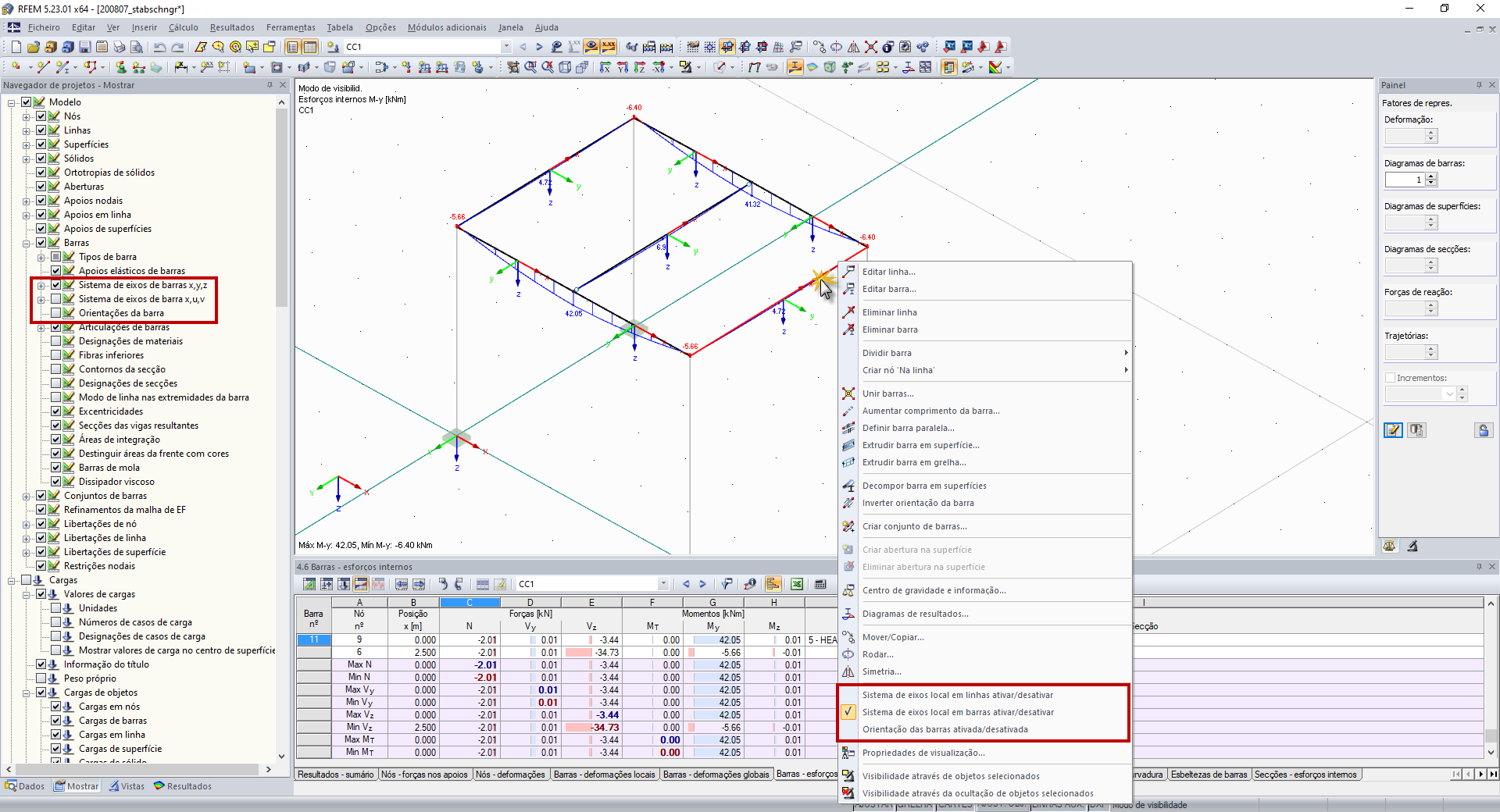Click the zoom window magnifier icon
This screenshot has height=812, width=1500.
530,68
